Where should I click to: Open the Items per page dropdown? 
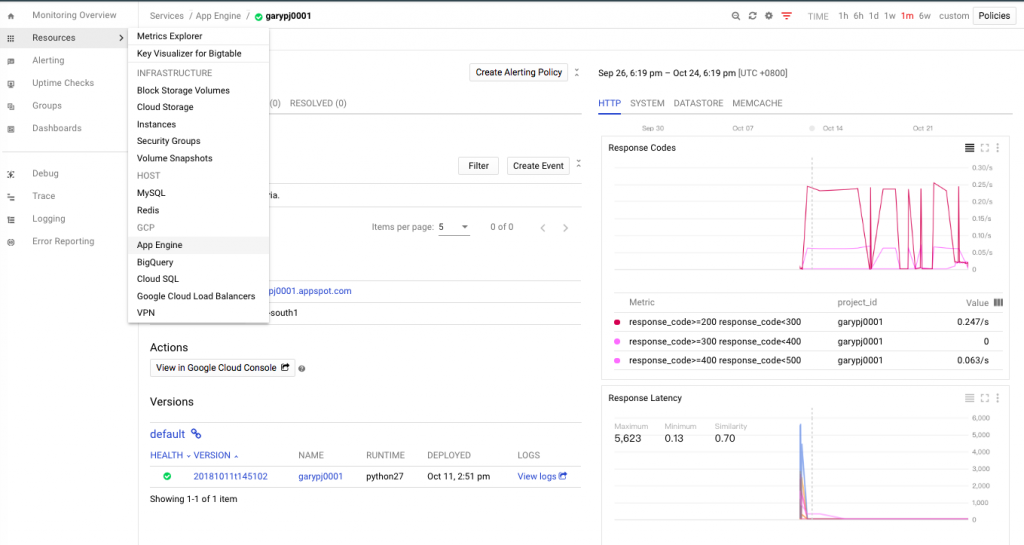(453, 227)
